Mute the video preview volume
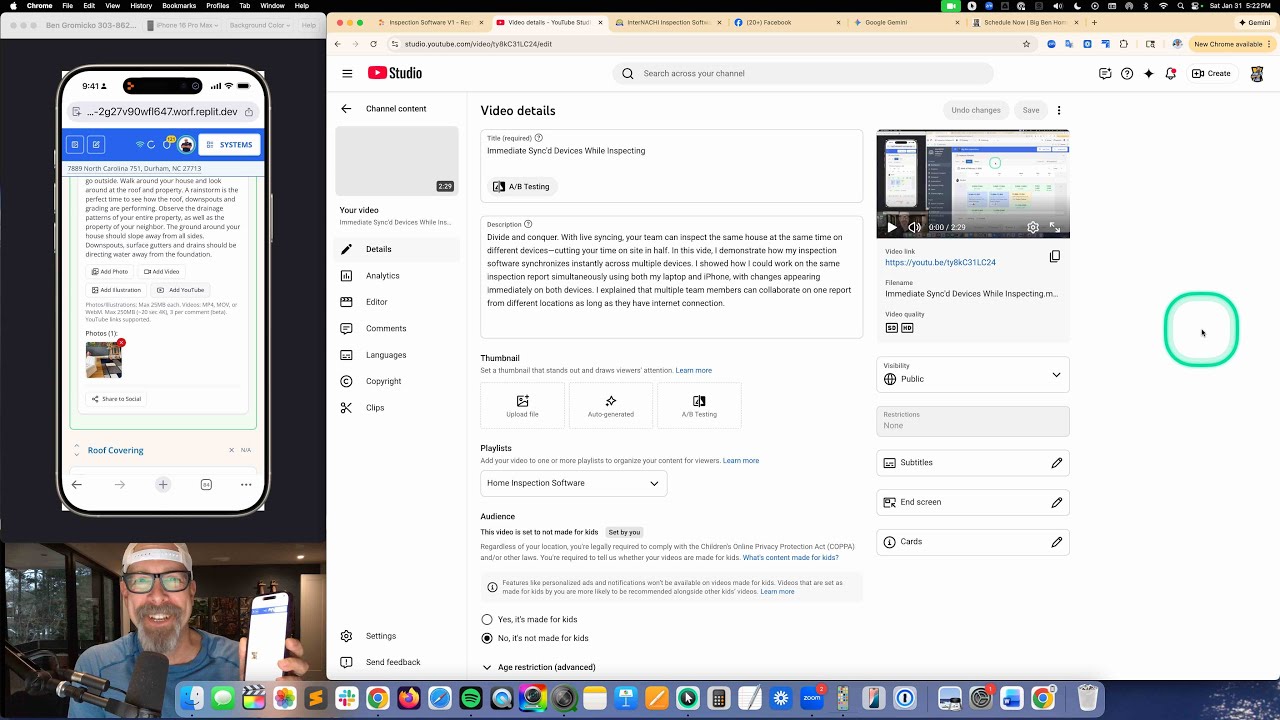 pos(914,227)
